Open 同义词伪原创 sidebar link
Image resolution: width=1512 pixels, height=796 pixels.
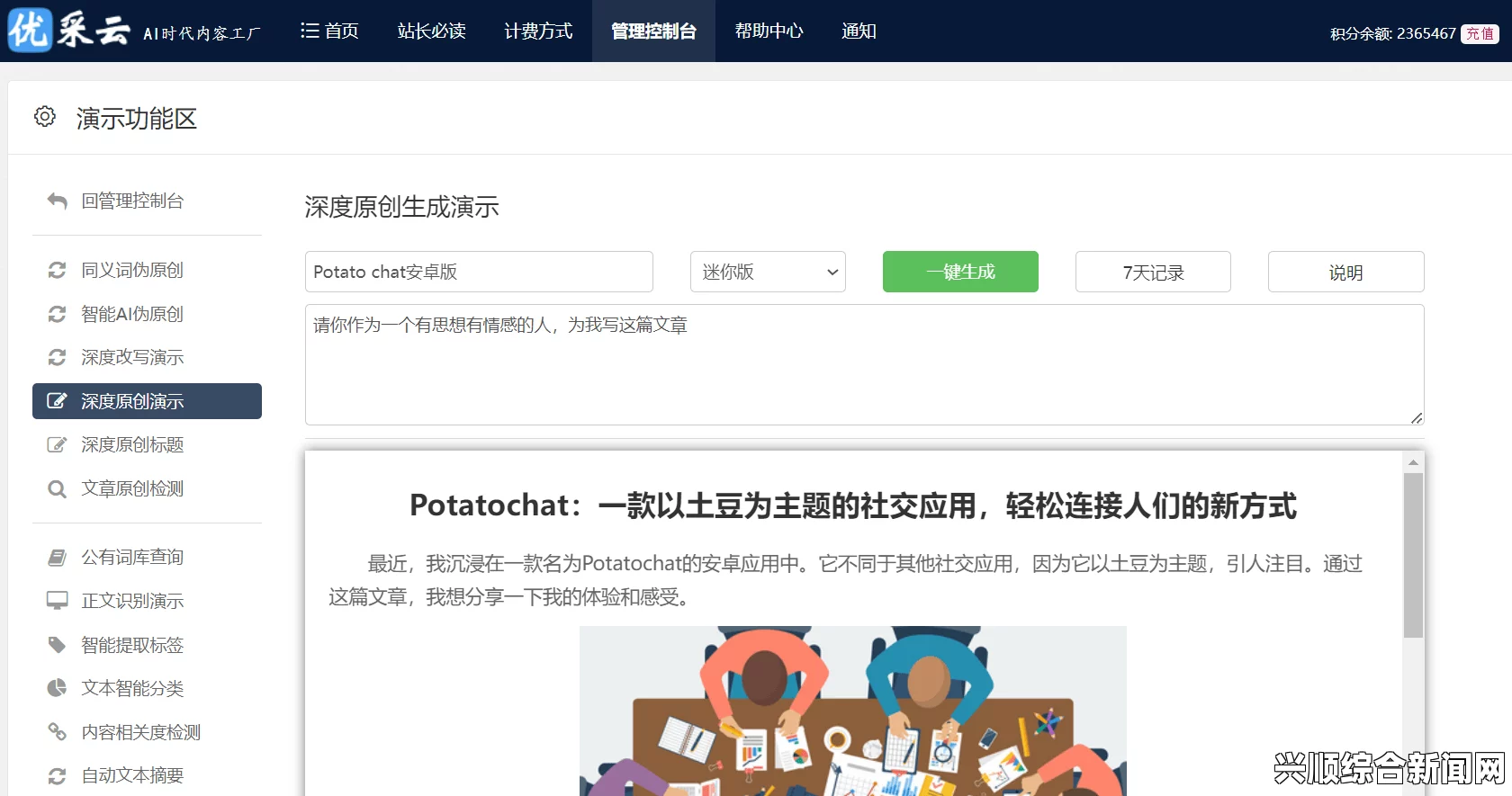(132, 270)
